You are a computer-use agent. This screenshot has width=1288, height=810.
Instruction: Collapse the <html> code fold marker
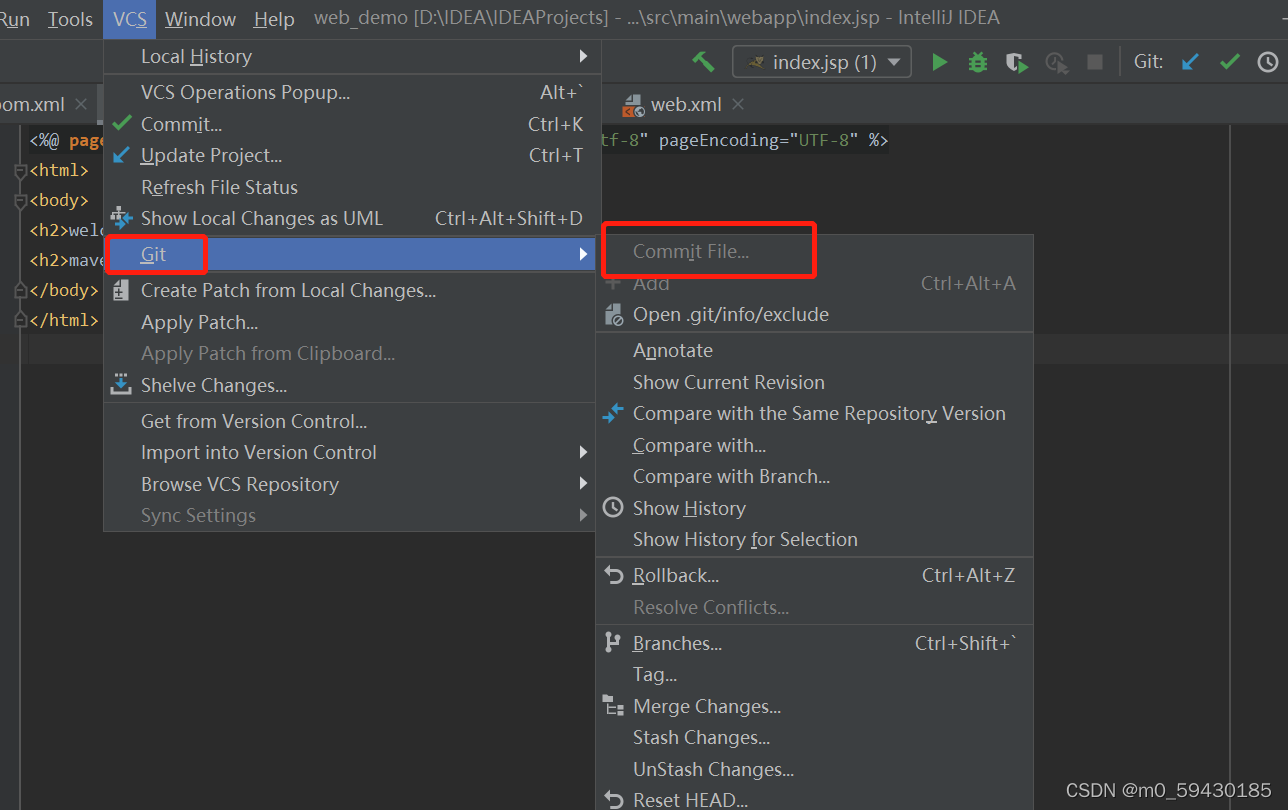click(x=20, y=171)
